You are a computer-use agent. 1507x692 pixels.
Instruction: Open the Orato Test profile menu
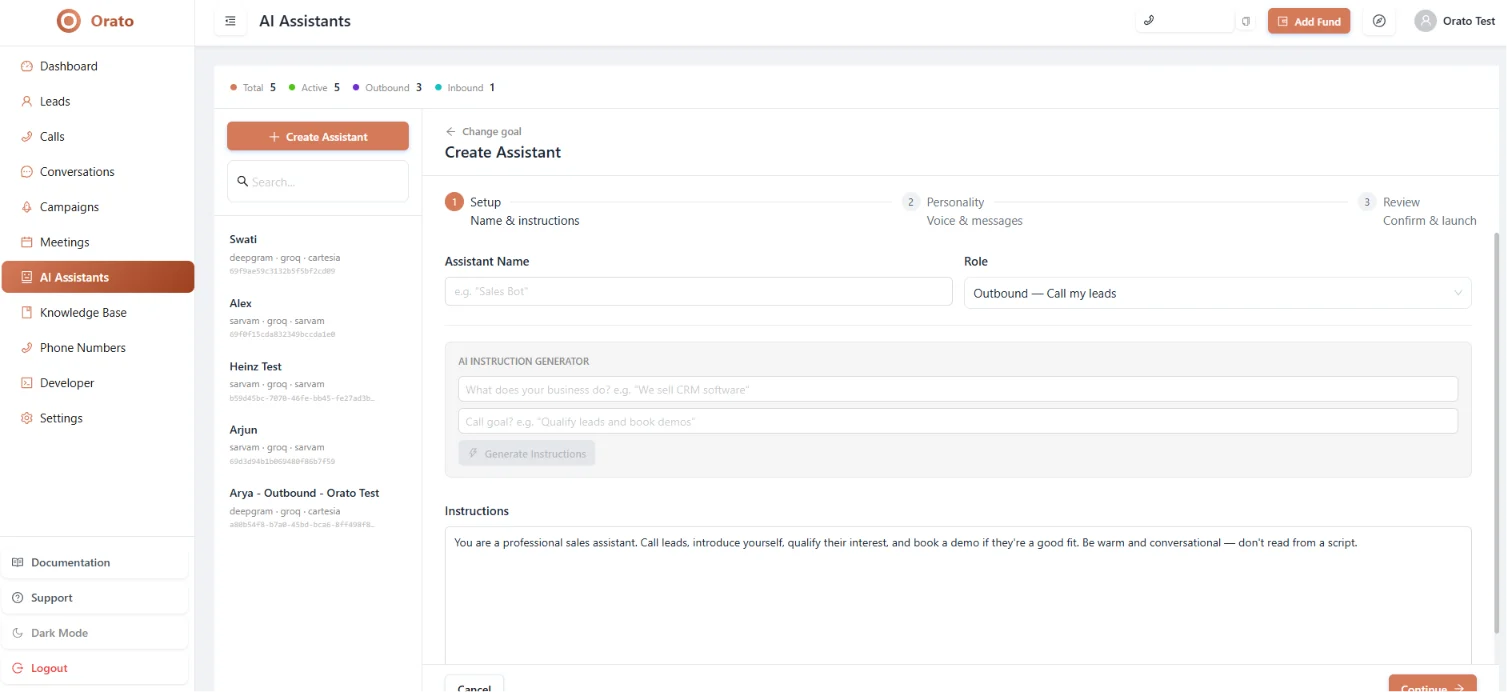coord(1455,21)
